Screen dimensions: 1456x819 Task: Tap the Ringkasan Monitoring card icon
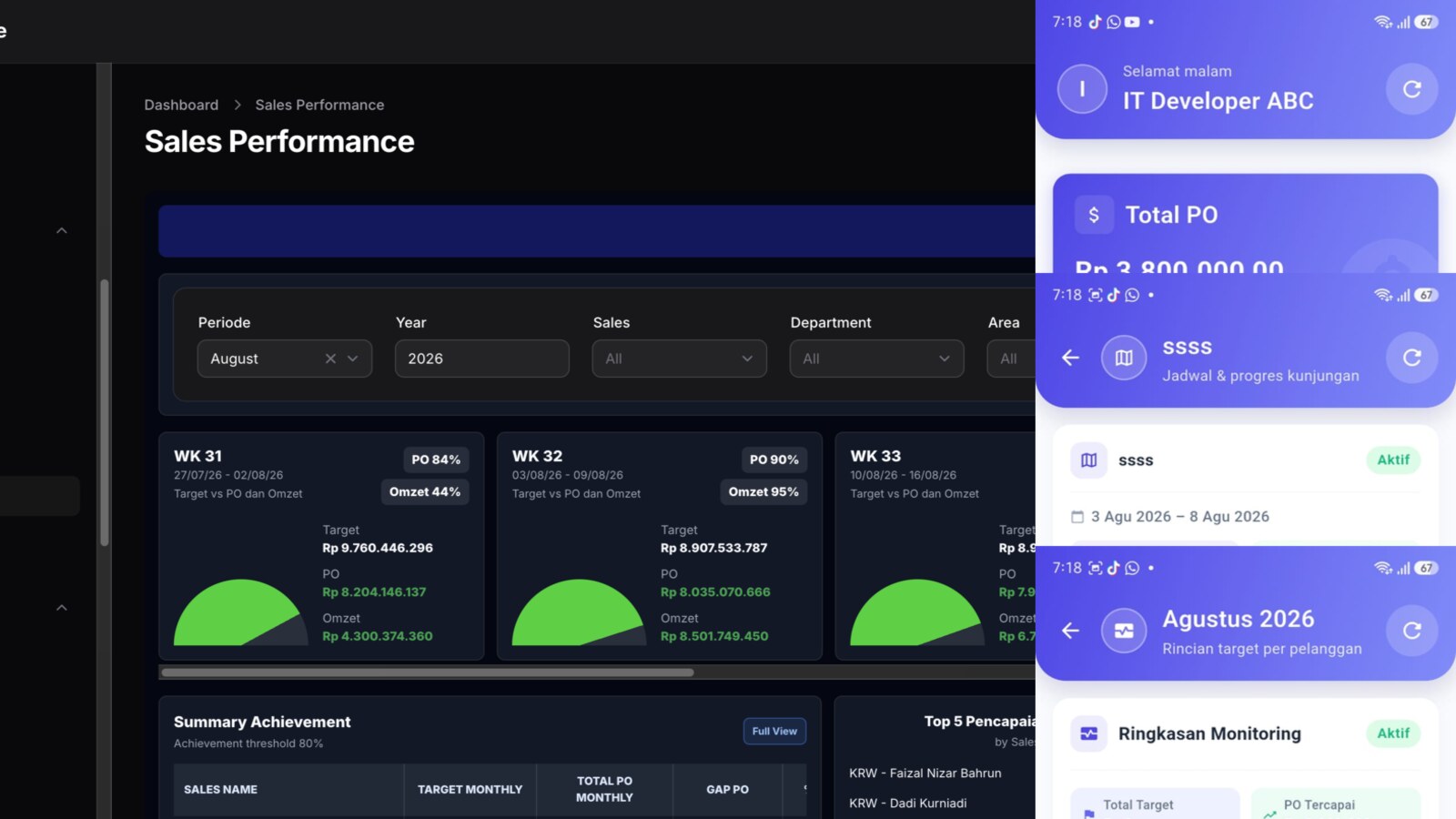(1088, 733)
